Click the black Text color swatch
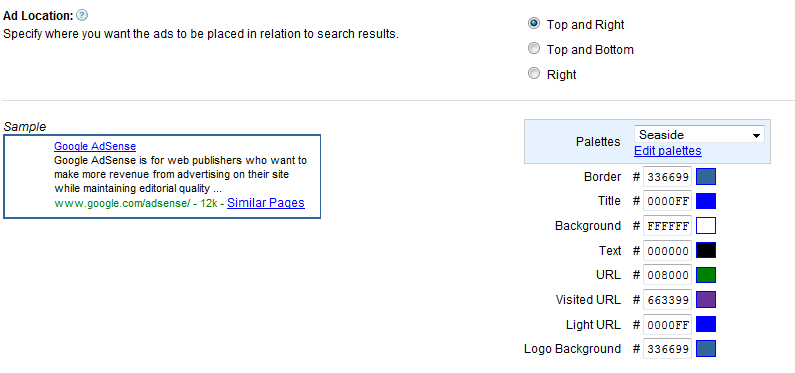This screenshot has width=795, height=373. point(706,250)
